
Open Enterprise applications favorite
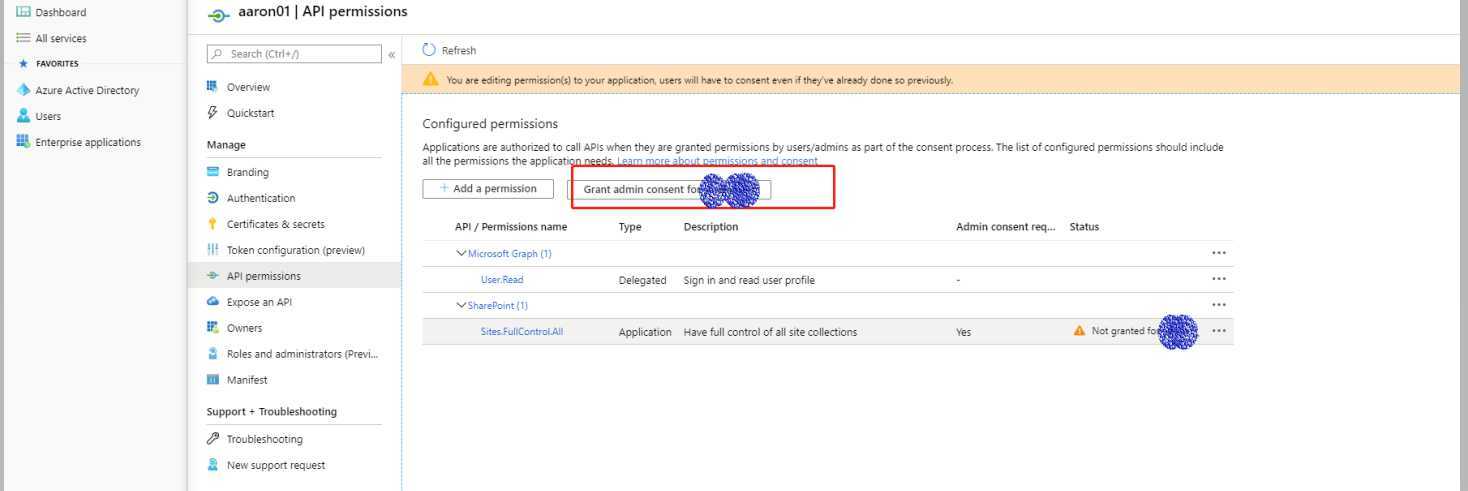point(88,142)
